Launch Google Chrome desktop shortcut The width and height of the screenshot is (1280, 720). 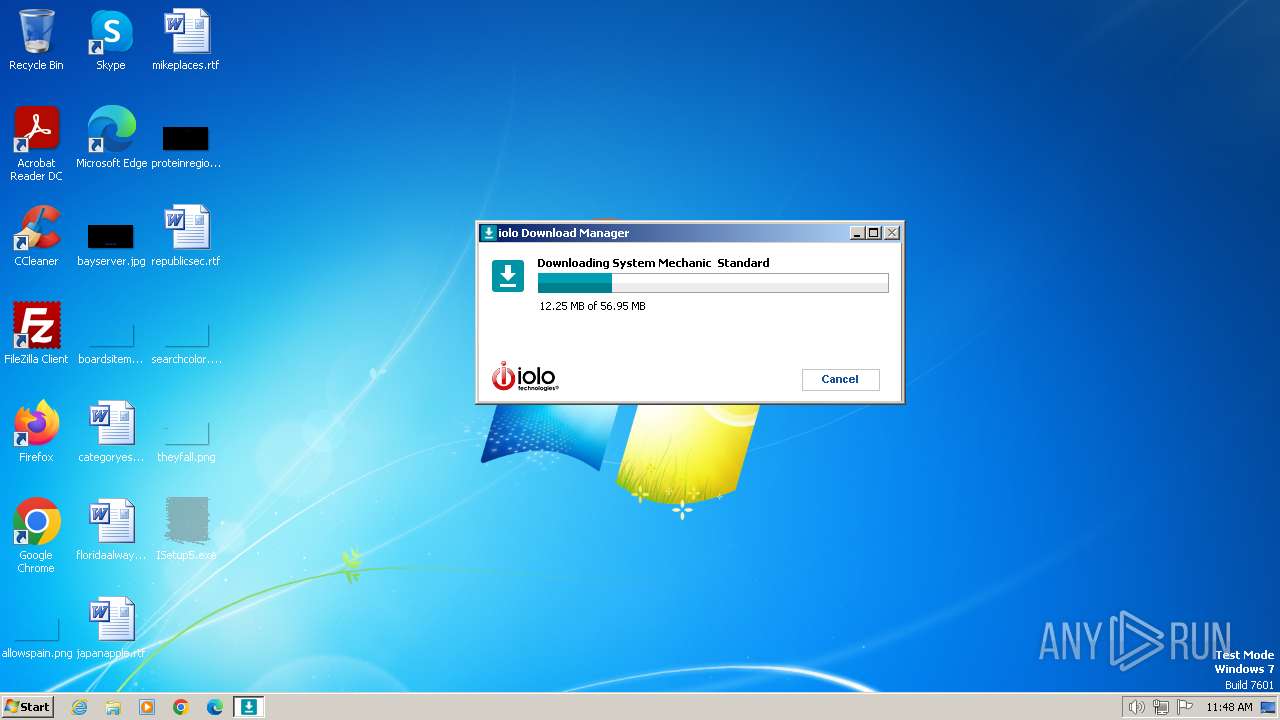coord(36,535)
